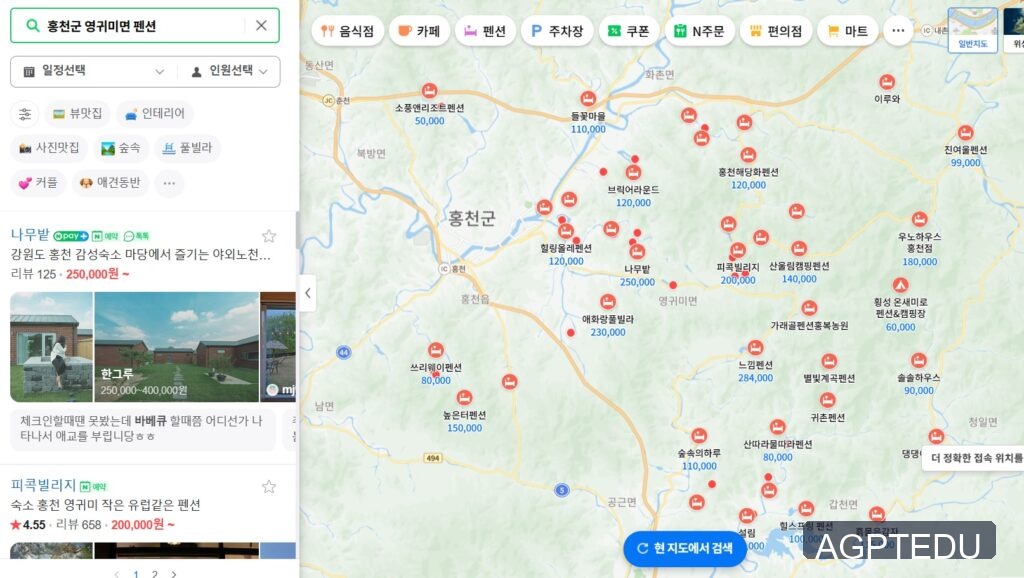Select the 편의점 map category

776,31
